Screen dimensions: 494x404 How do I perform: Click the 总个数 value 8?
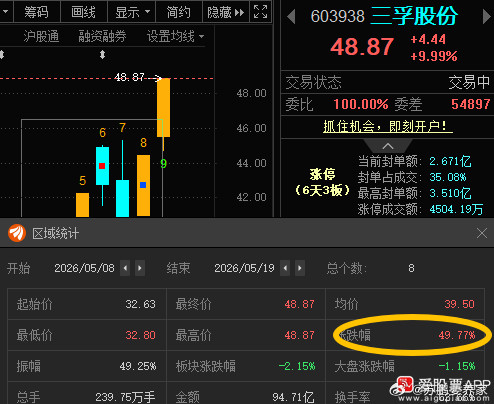tap(411, 268)
